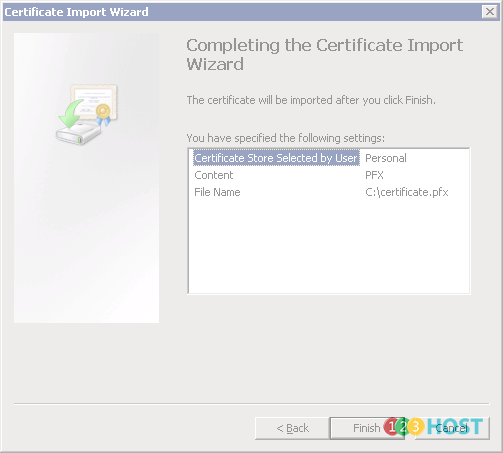503x453 pixels.
Task: Click the green download arrow in the illustration
Action: click(70, 114)
